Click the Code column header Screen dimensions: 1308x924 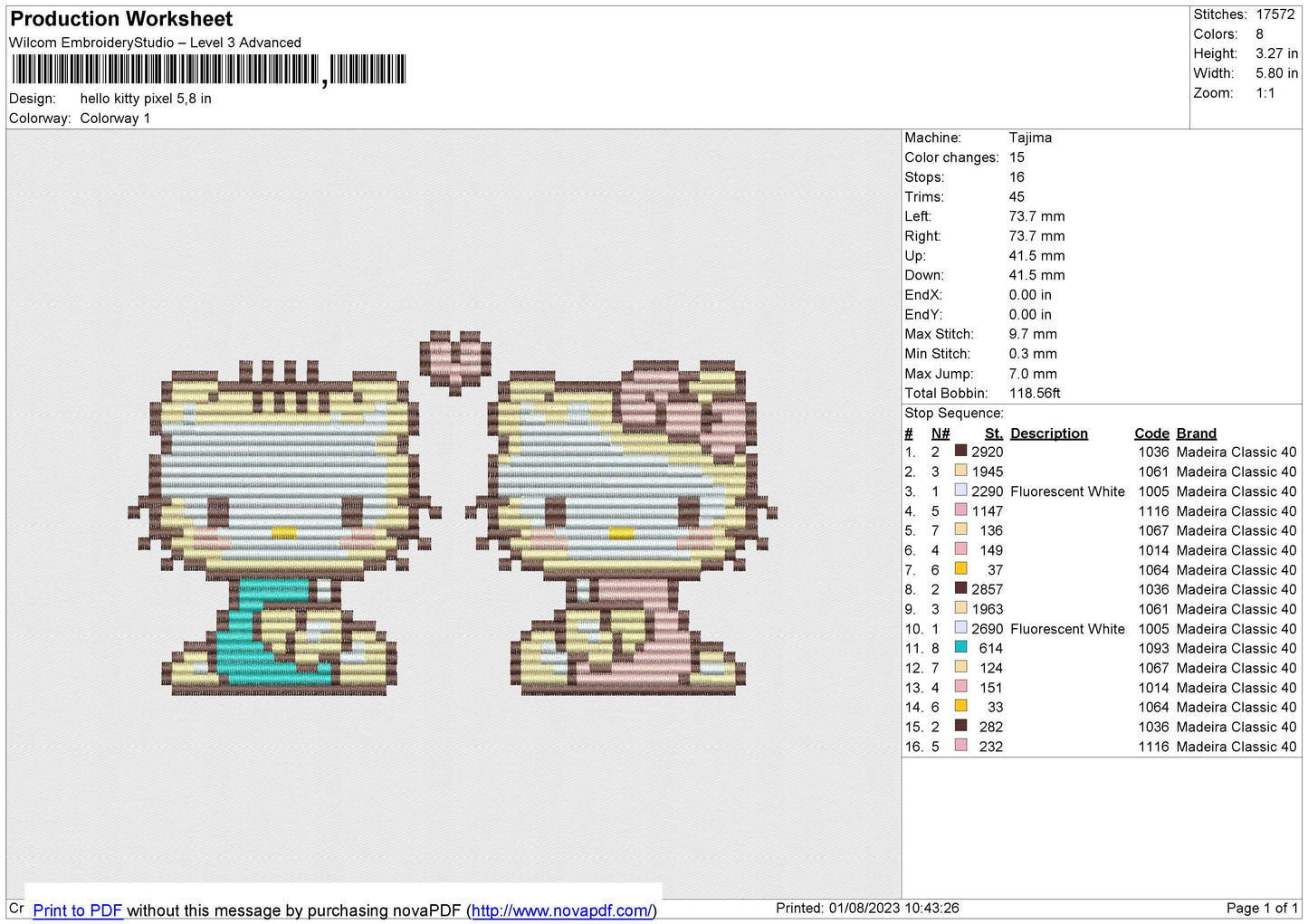coord(1151,433)
